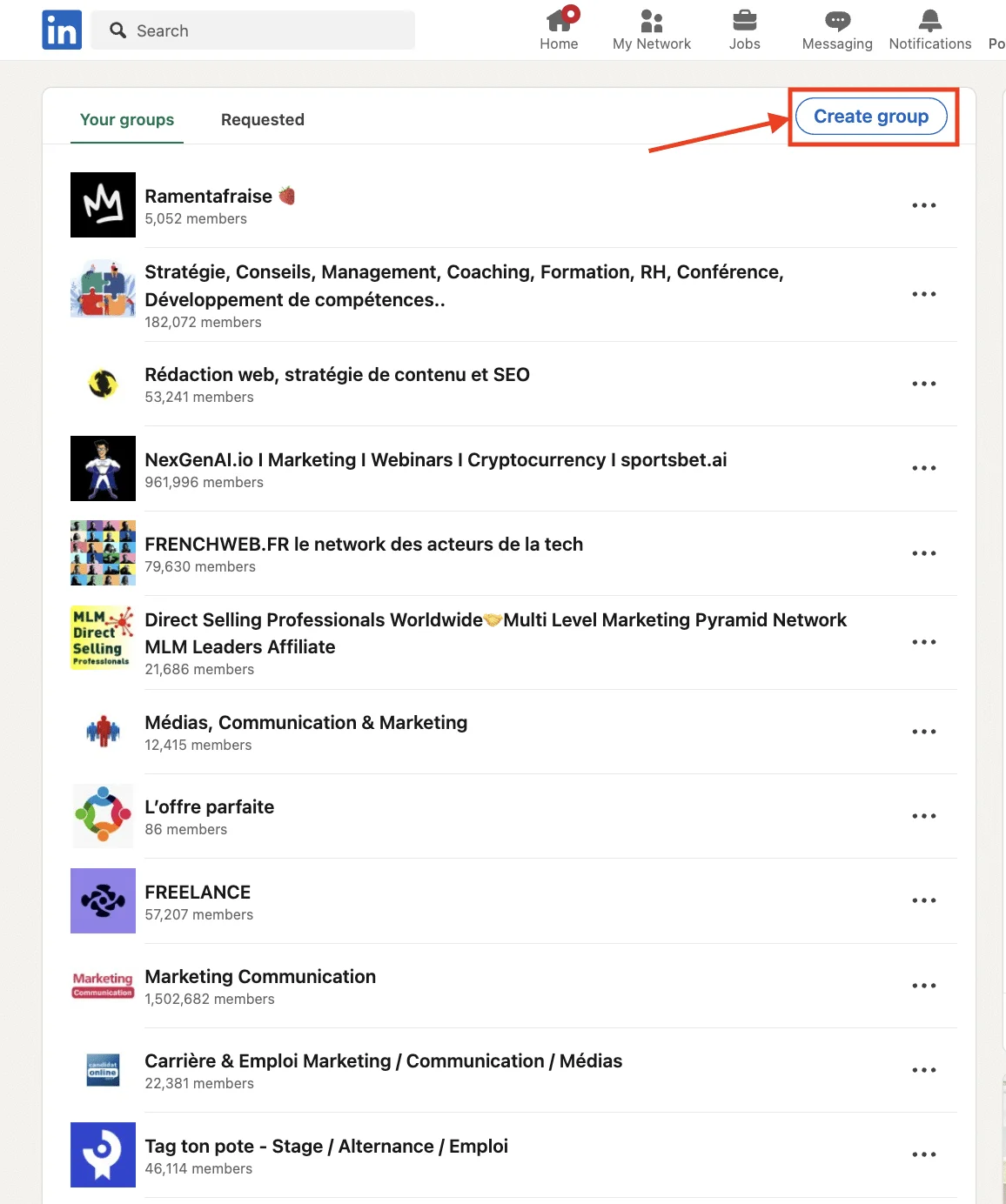Open FRENCHWEB.FR group mosaic logo
Viewport: 1006px width, 1204px height.
click(x=103, y=552)
